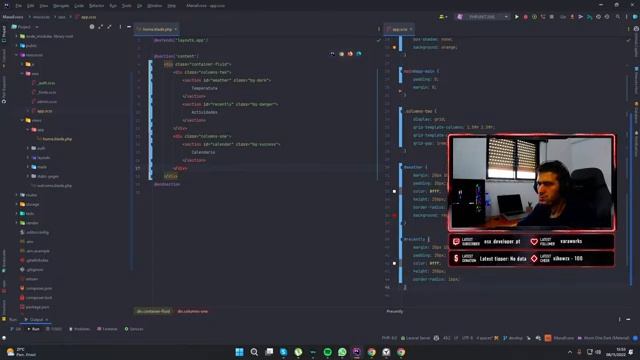Run the selected configuration with play button
Viewport: 640px width, 360px height.
tap(517, 17)
